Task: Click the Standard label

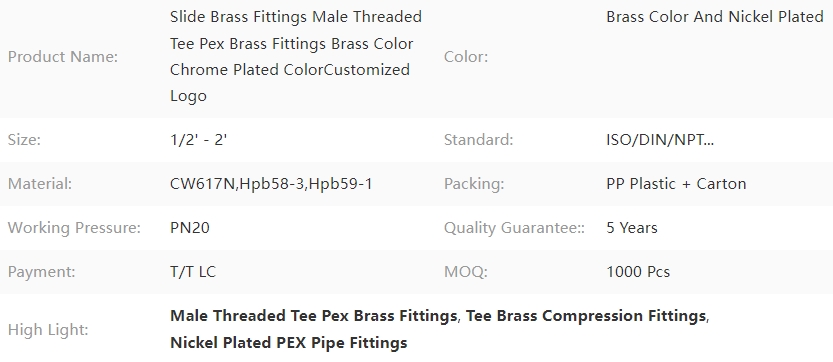Action: tap(479, 140)
